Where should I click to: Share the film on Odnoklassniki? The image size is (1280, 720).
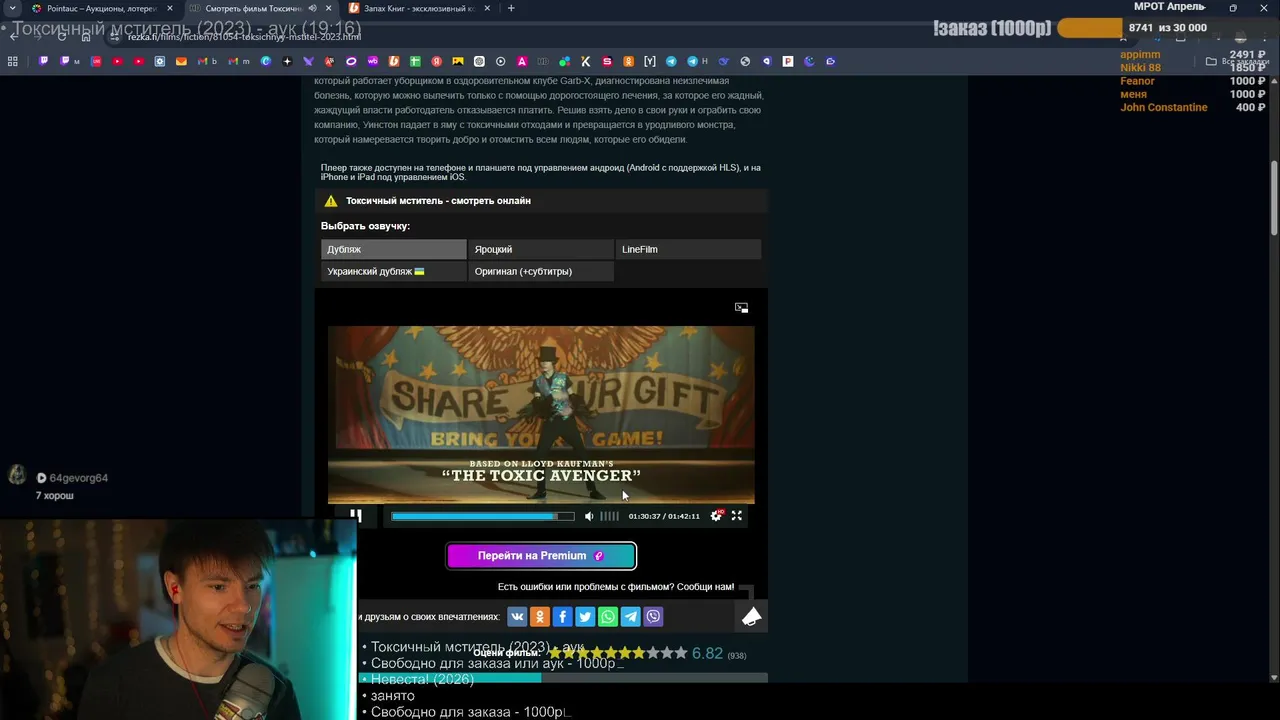(x=540, y=616)
